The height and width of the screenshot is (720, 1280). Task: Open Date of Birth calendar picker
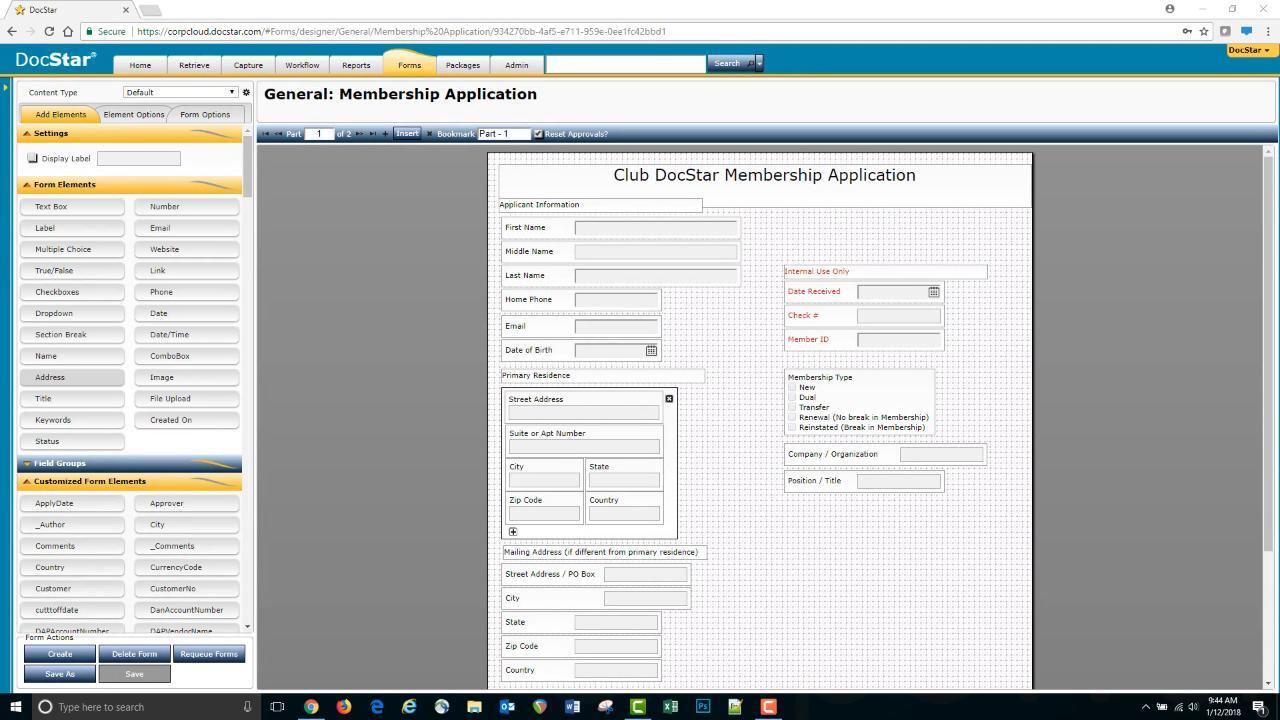click(651, 350)
